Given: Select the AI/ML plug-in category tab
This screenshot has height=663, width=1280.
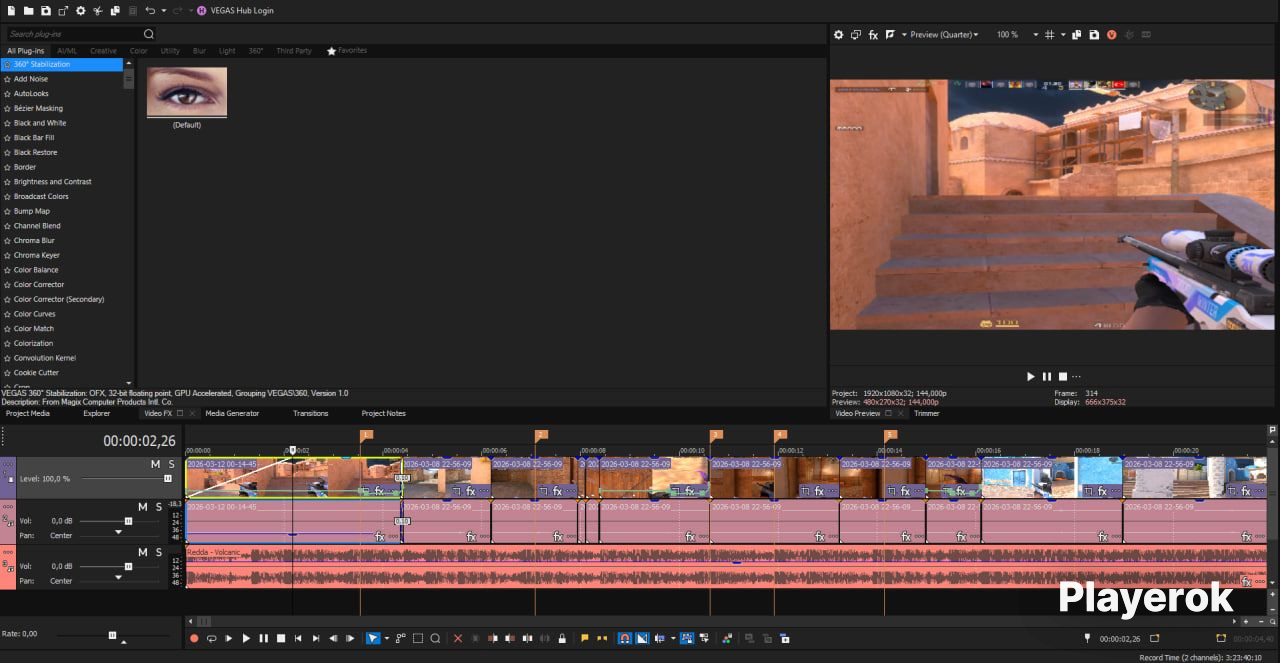Looking at the screenshot, I should coord(67,50).
